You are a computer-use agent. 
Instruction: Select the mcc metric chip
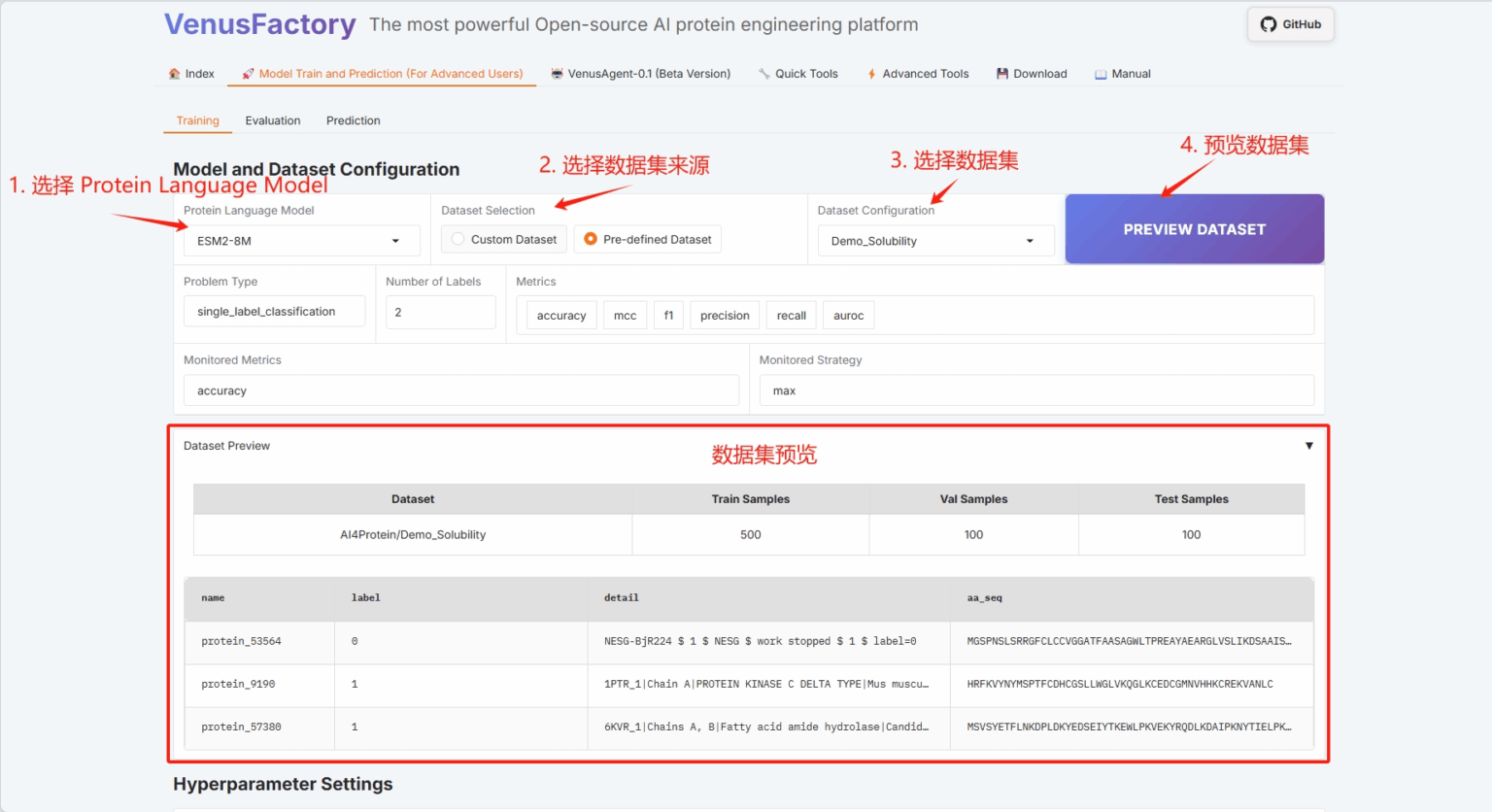coord(625,315)
